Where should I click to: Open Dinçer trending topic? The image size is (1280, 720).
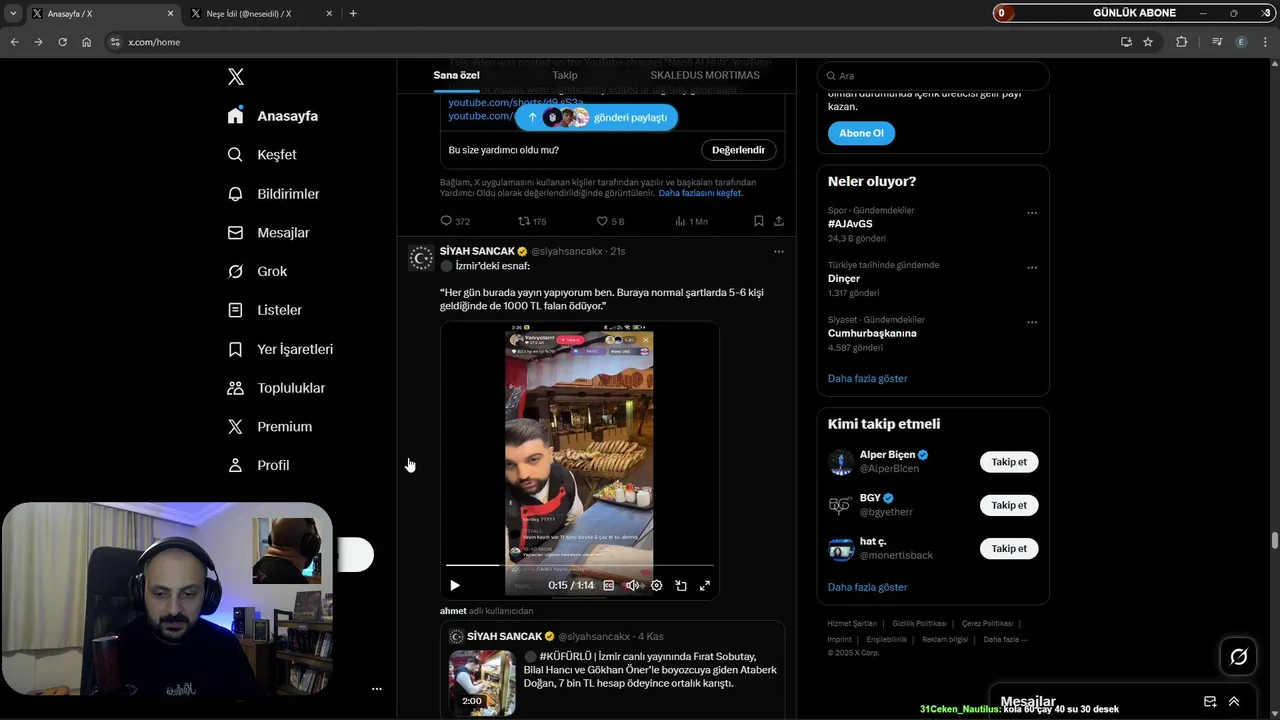coord(844,279)
